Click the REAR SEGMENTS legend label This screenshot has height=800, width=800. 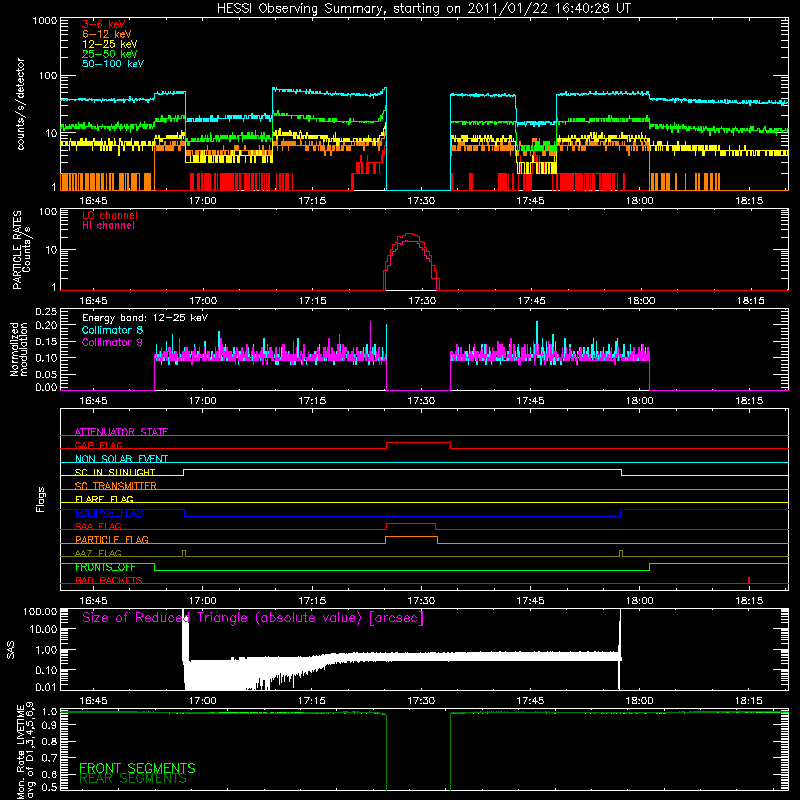click(133, 779)
